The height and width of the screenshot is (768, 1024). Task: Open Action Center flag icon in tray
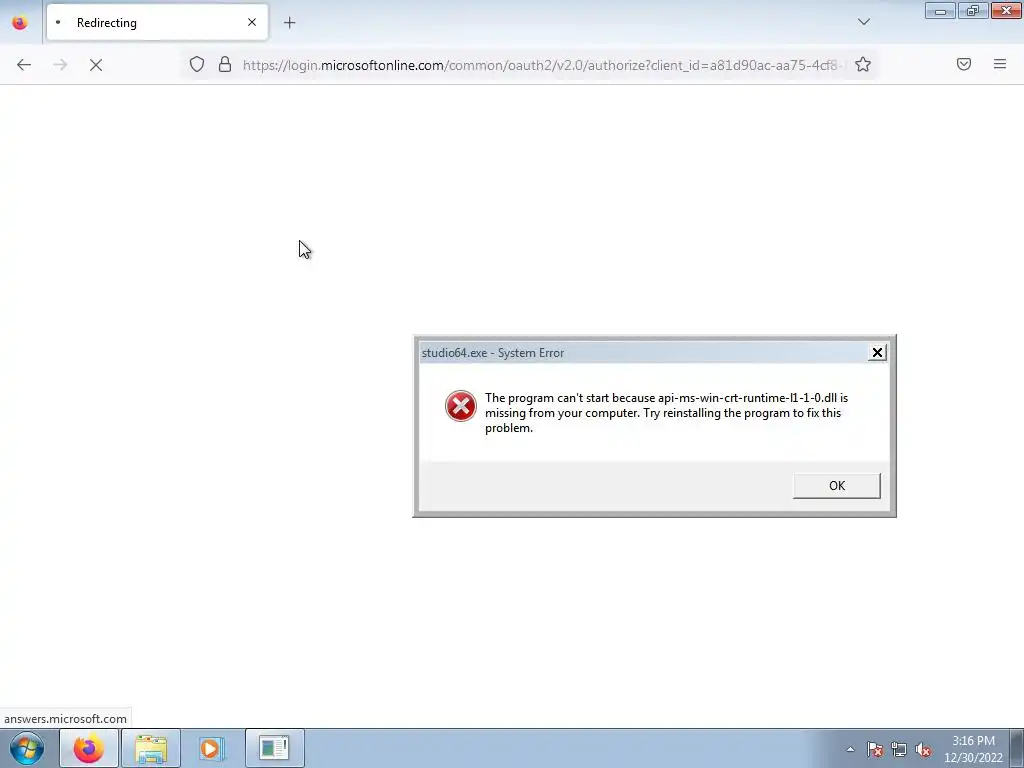pyautogui.click(x=875, y=750)
